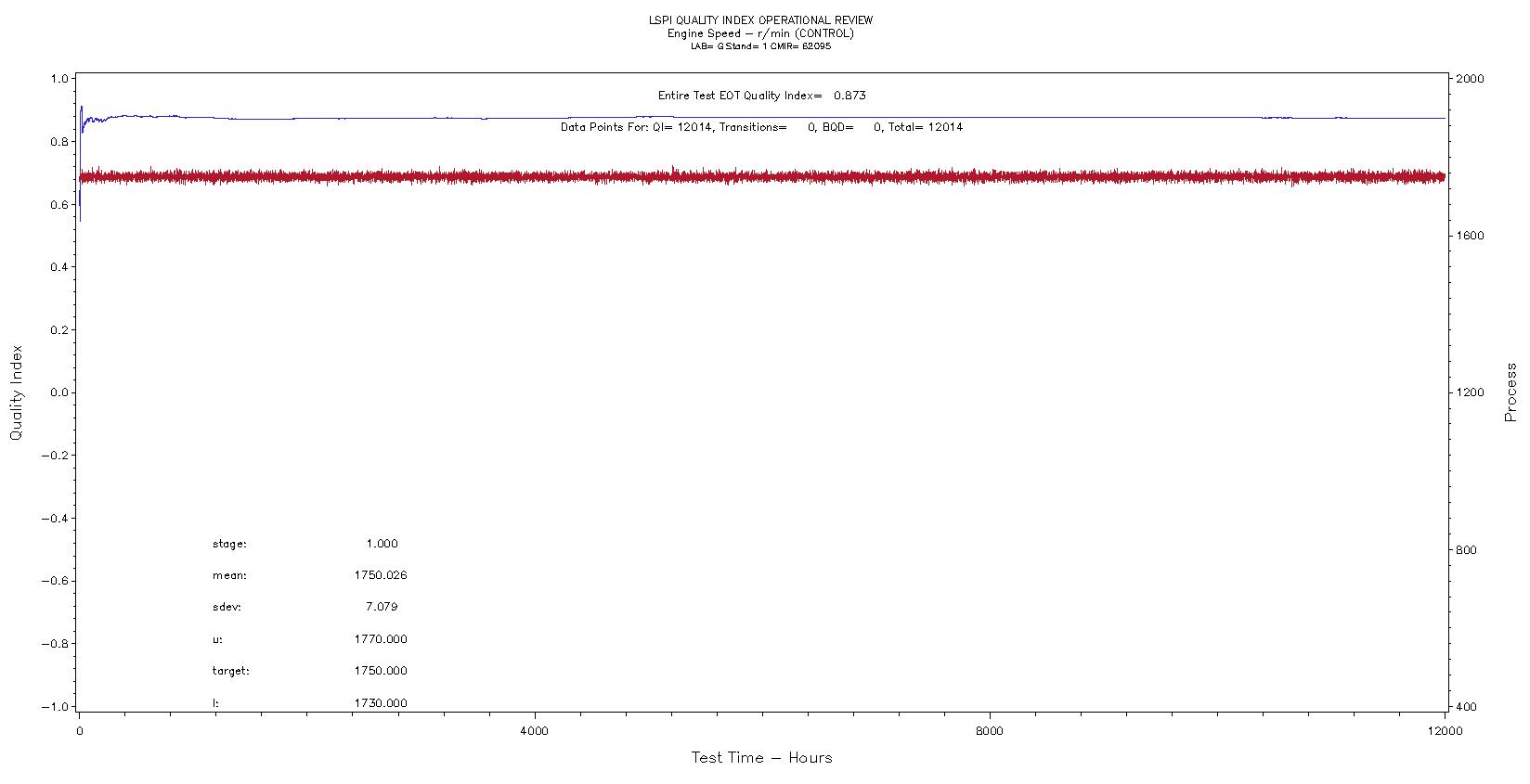Click the lower limit value '1730.000'
Screen dimensions: 1530x784
click(x=381, y=704)
